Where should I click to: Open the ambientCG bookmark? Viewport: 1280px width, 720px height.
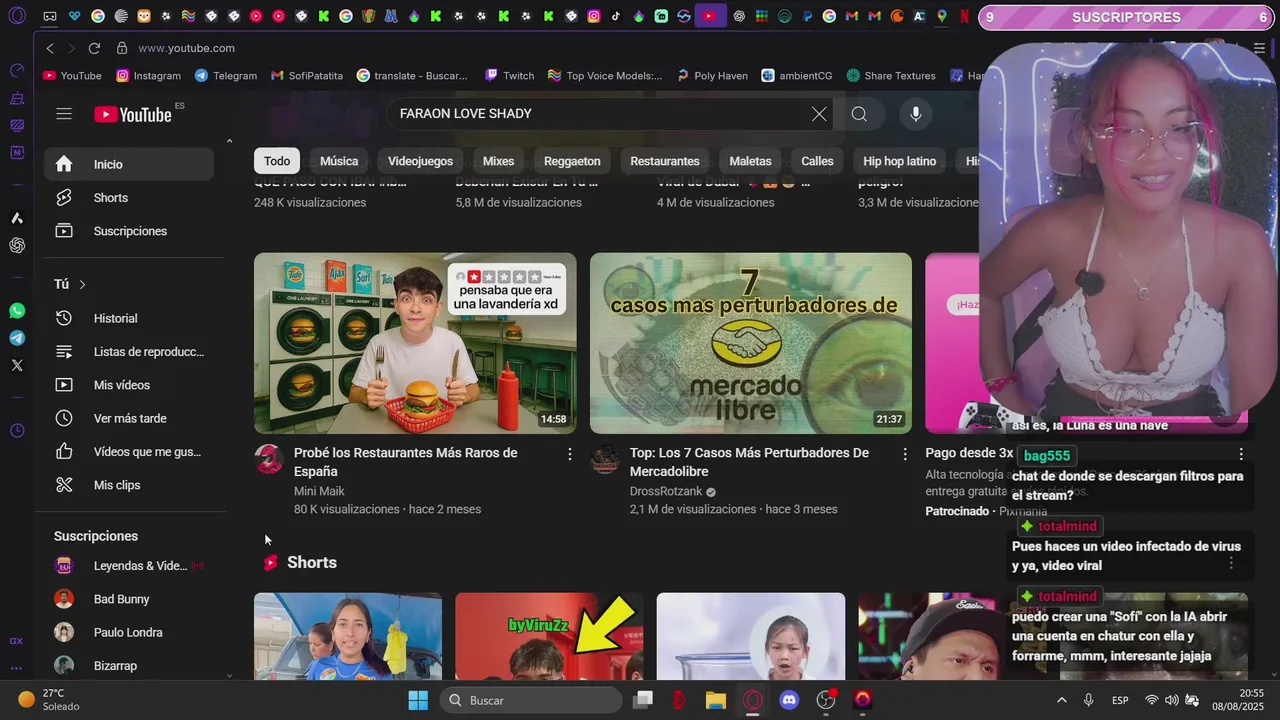[797, 76]
